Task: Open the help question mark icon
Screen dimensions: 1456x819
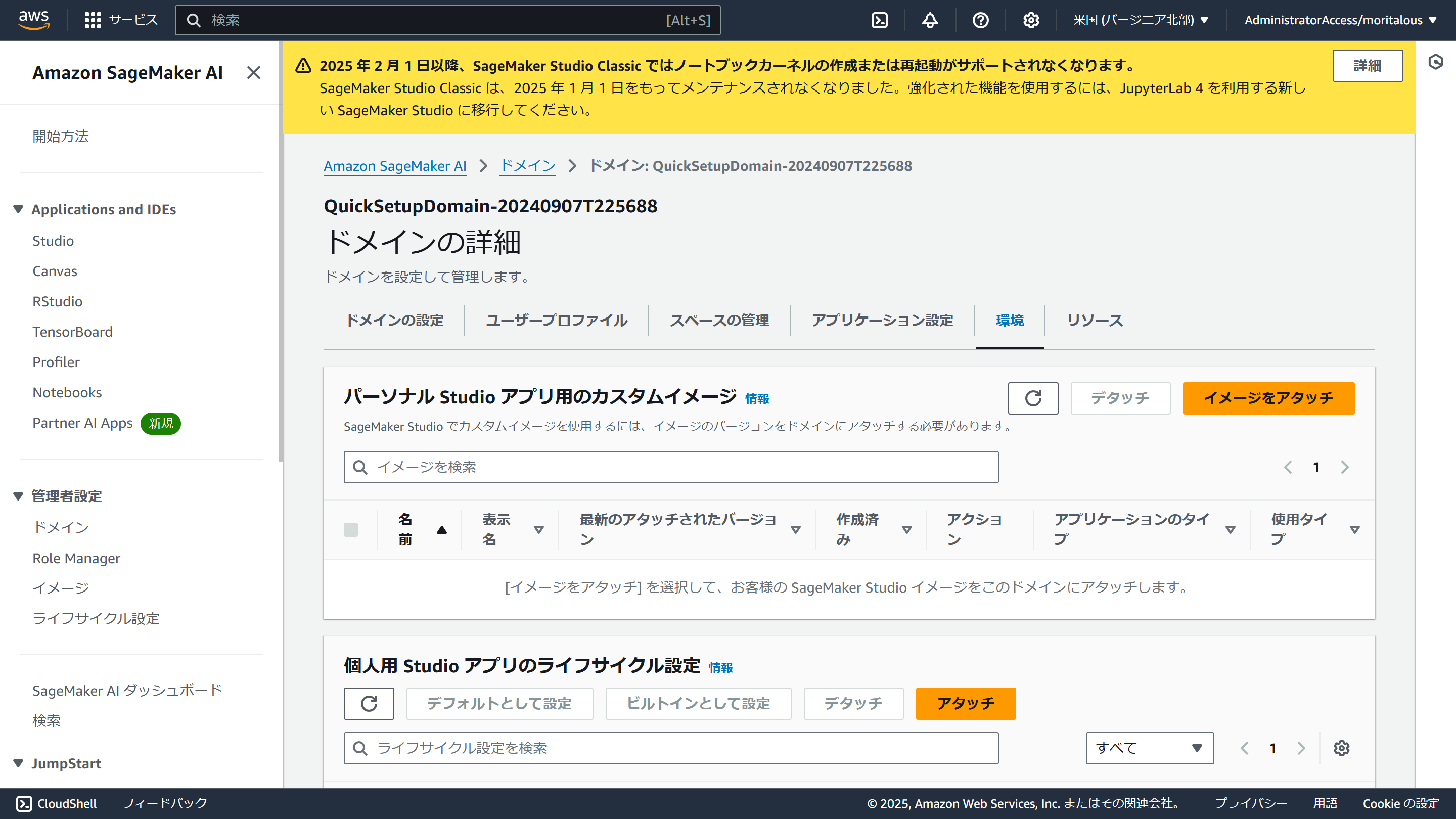Action: (980, 20)
